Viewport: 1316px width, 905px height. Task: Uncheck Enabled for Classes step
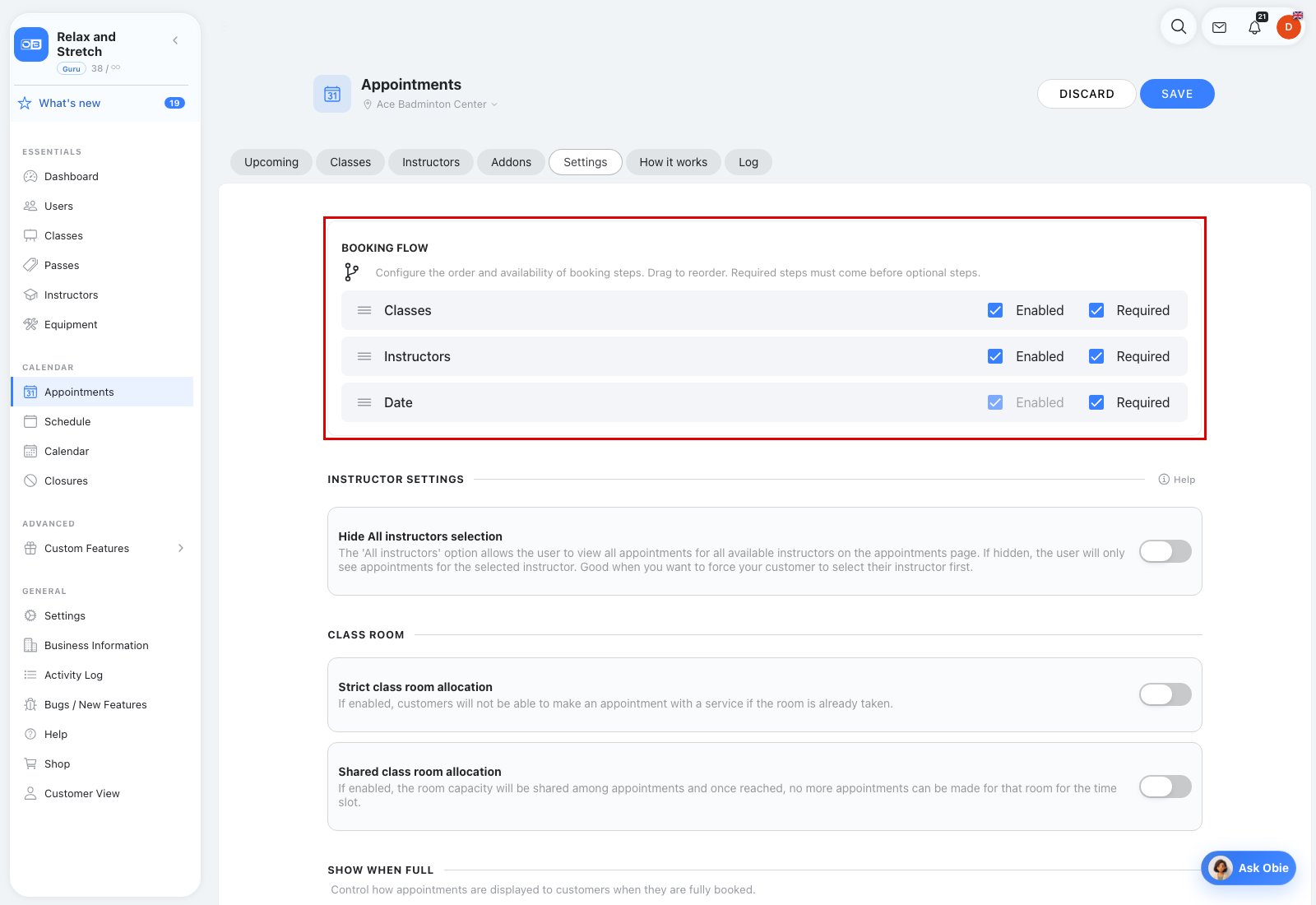coord(995,310)
